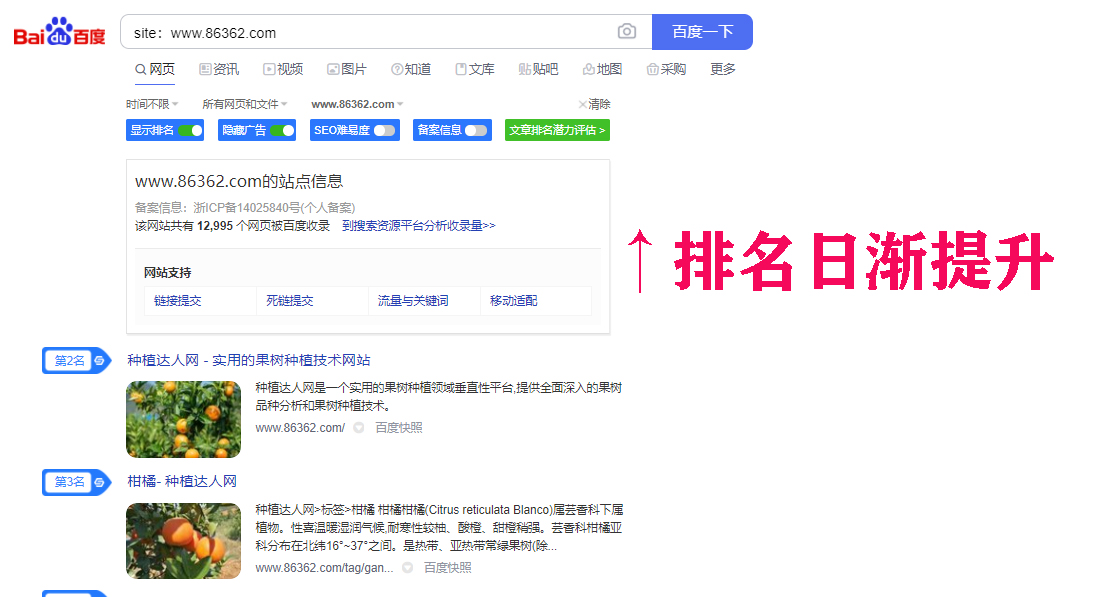This screenshot has height=597, width=1118.
Task: Click the 清除 clear filter icon
Action: (583, 104)
